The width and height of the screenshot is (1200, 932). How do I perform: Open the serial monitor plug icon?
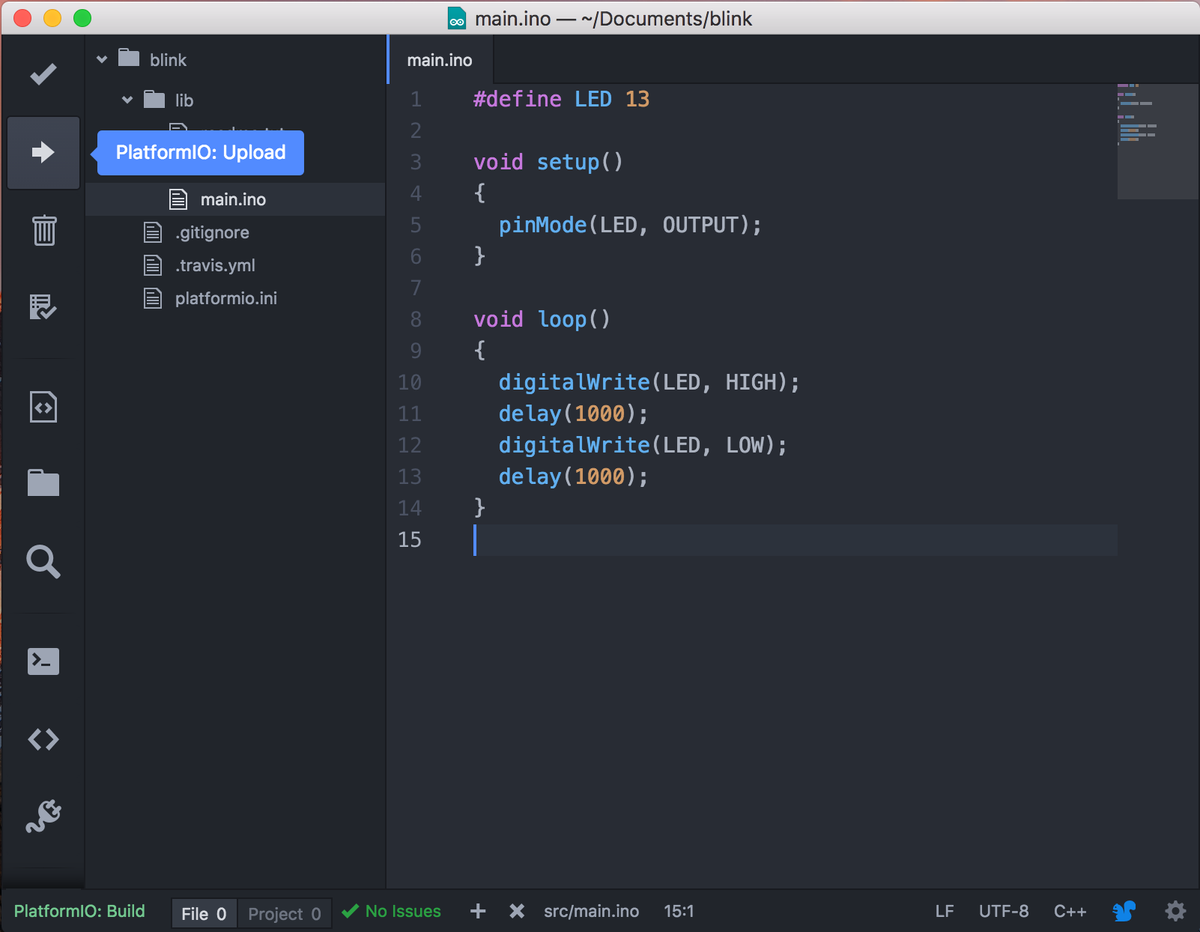pos(43,817)
